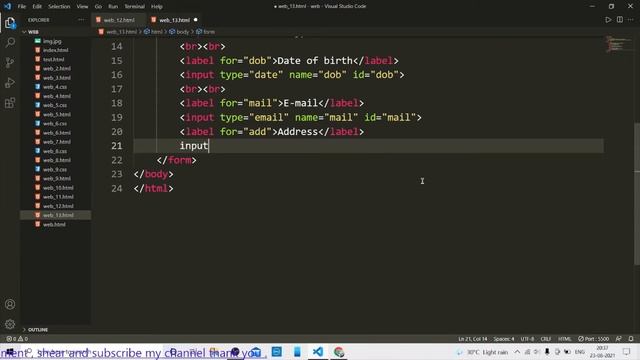Open web_7.html in the explorer
The height and width of the screenshot is (360, 640).
pos(56,142)
